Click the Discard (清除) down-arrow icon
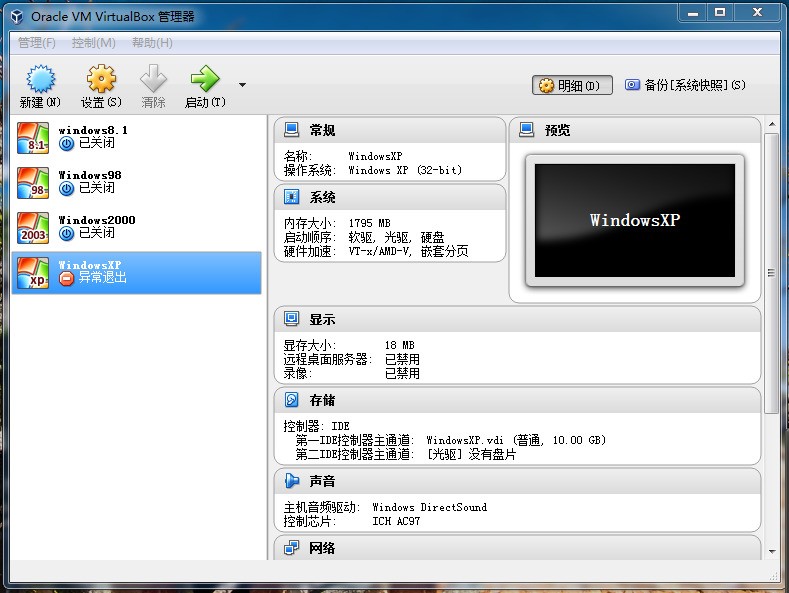The height and width of the screenshot is (593, 789). (x=153, y=80)
